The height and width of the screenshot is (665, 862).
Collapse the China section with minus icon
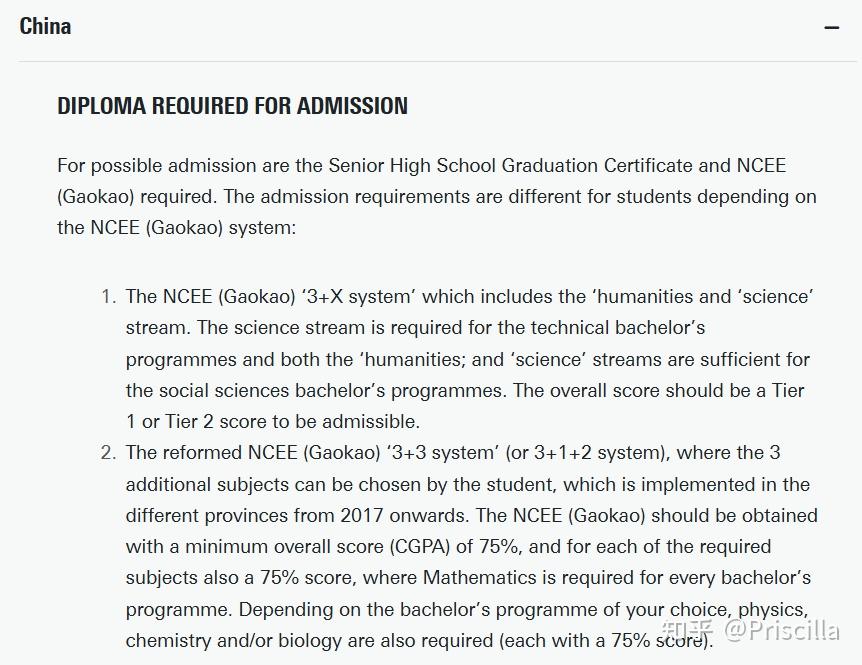[x=831, y=28]
